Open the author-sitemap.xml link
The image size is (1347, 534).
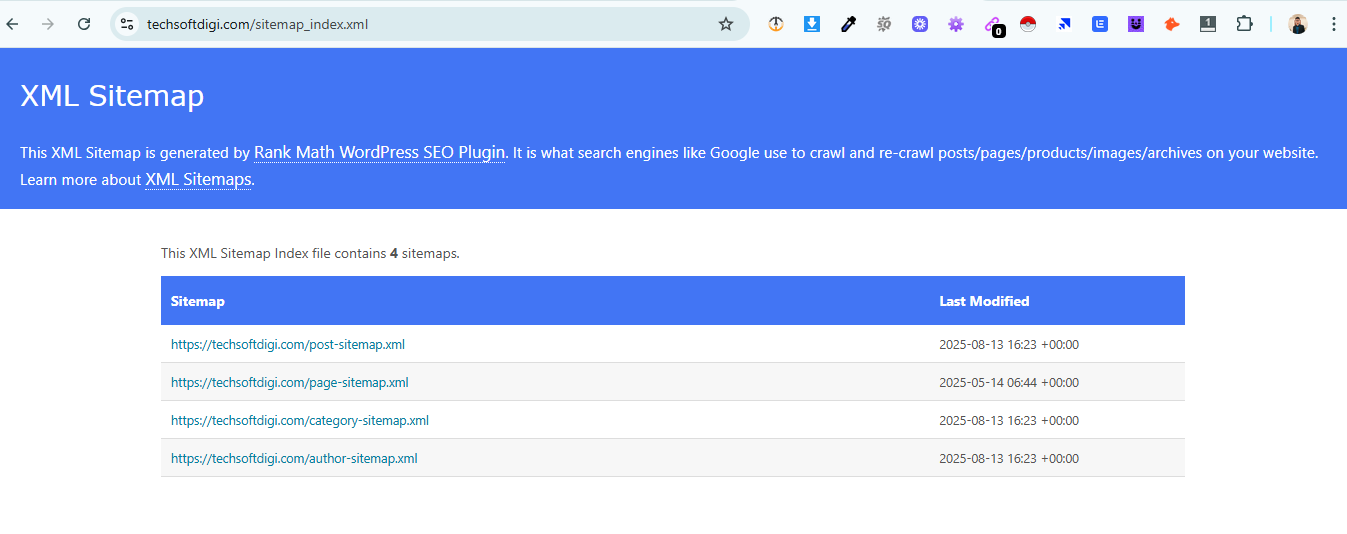[294, 459]
